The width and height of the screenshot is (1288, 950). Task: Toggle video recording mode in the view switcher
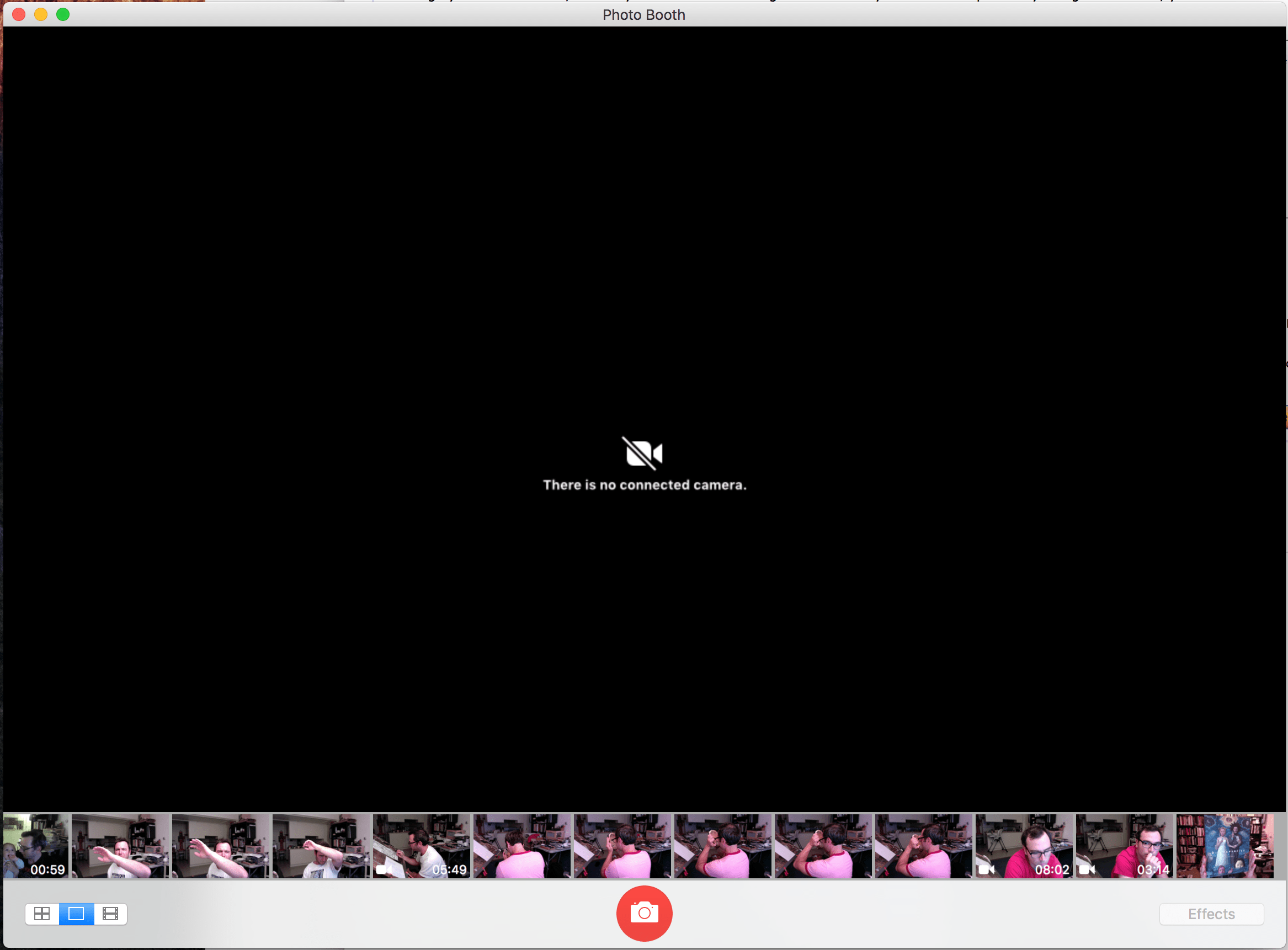[x=110, y=914]
